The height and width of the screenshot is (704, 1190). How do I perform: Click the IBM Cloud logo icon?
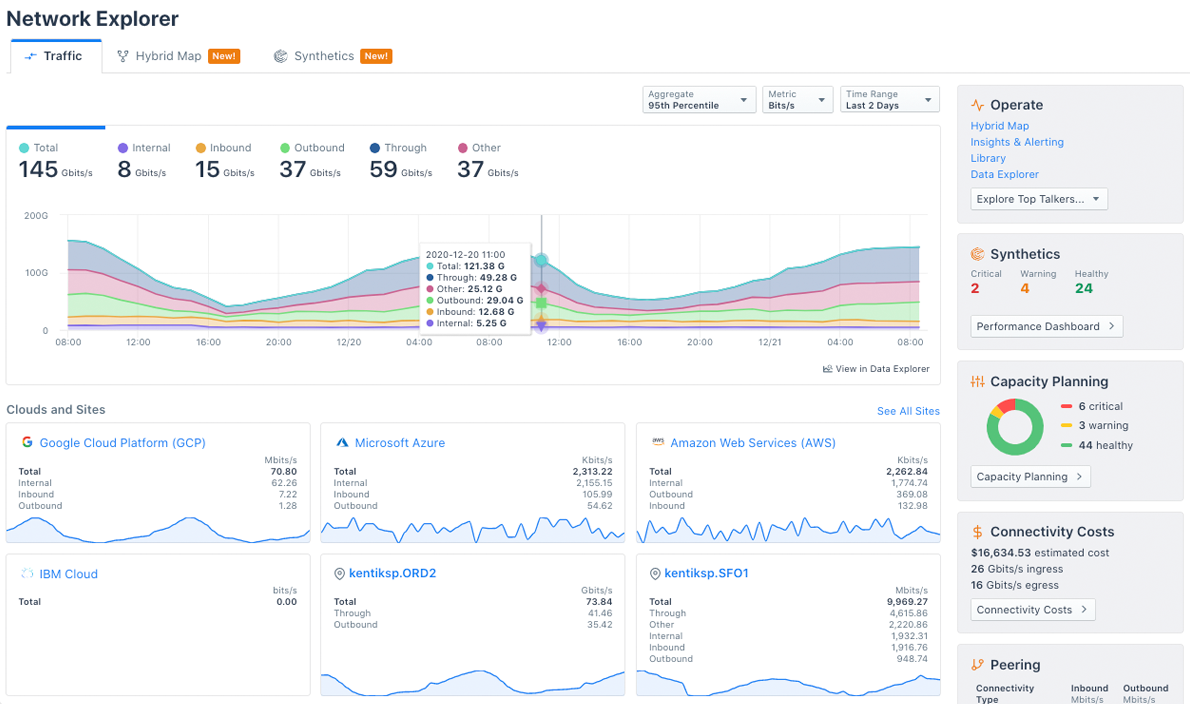27,573
